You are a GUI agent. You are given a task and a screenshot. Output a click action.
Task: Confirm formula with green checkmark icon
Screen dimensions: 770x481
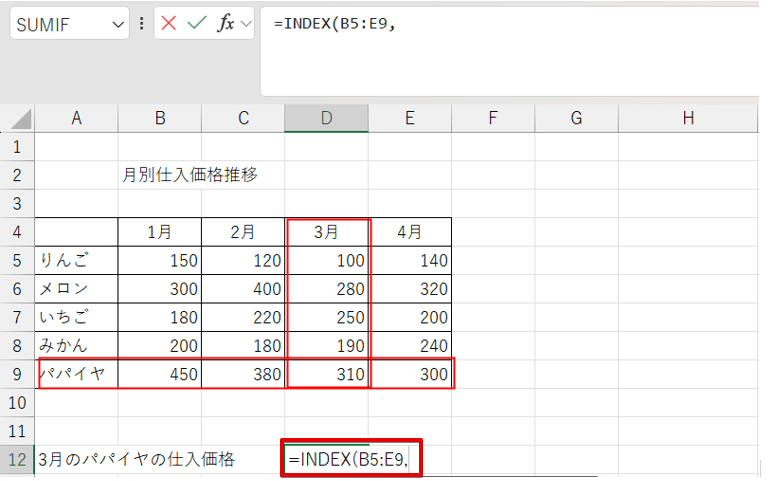point(196,23)
